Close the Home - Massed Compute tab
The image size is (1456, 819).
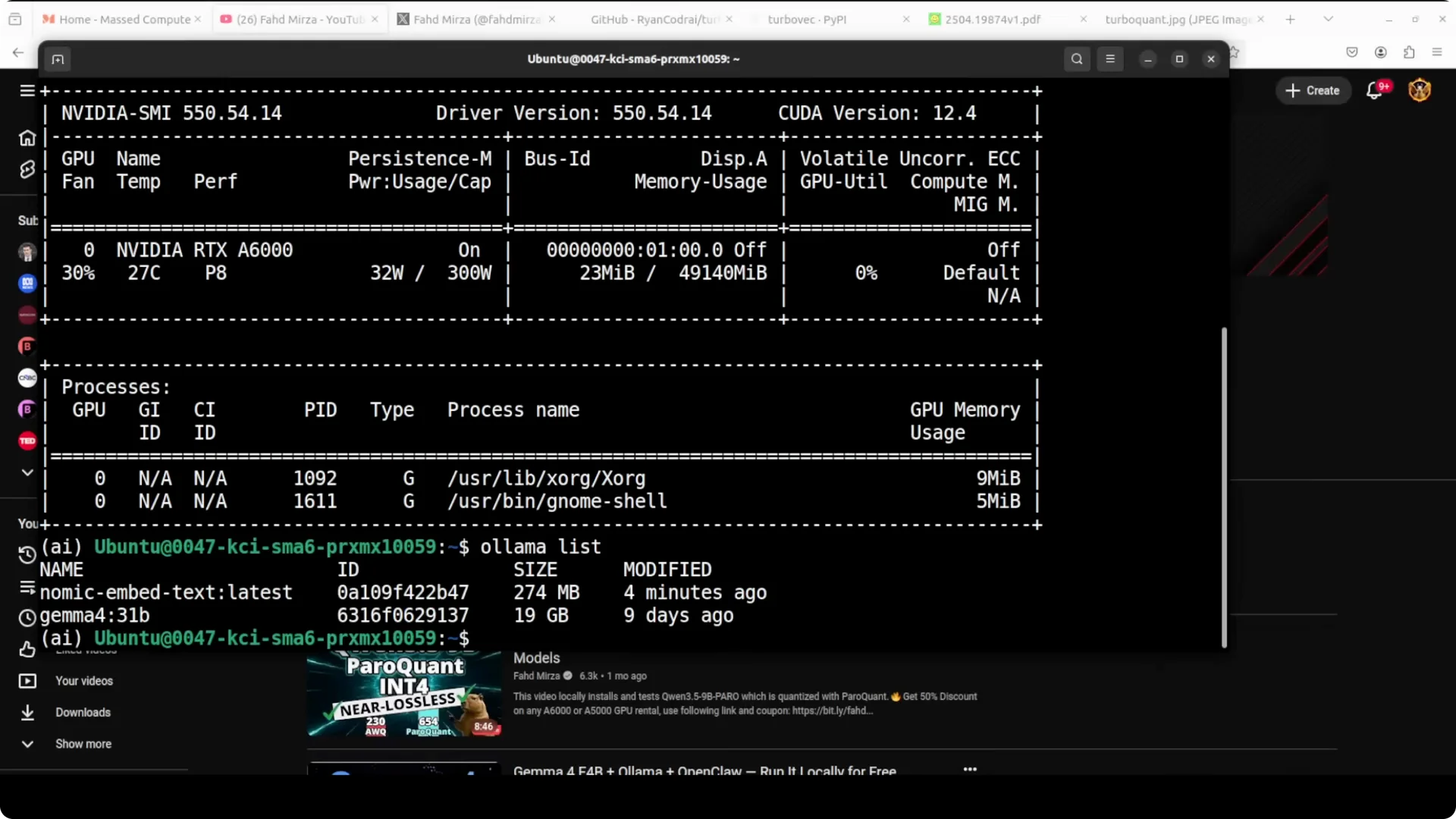(x=198, y=19)
